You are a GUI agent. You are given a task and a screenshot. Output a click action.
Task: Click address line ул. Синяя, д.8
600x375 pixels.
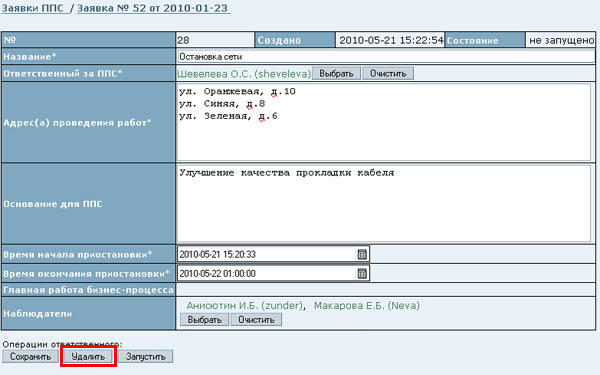[x=222, y=104]
